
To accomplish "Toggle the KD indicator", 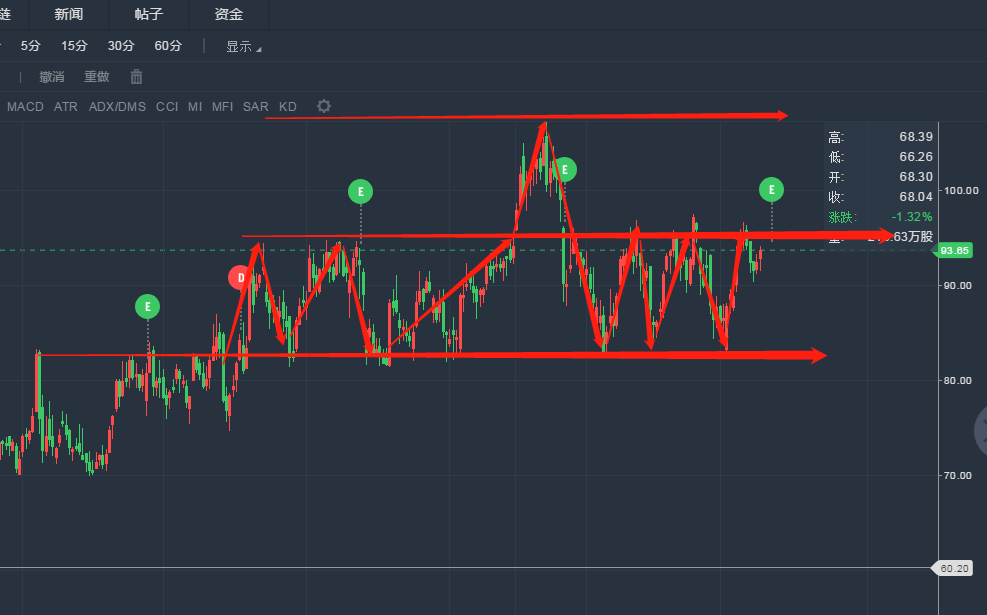I will point(288,106).
